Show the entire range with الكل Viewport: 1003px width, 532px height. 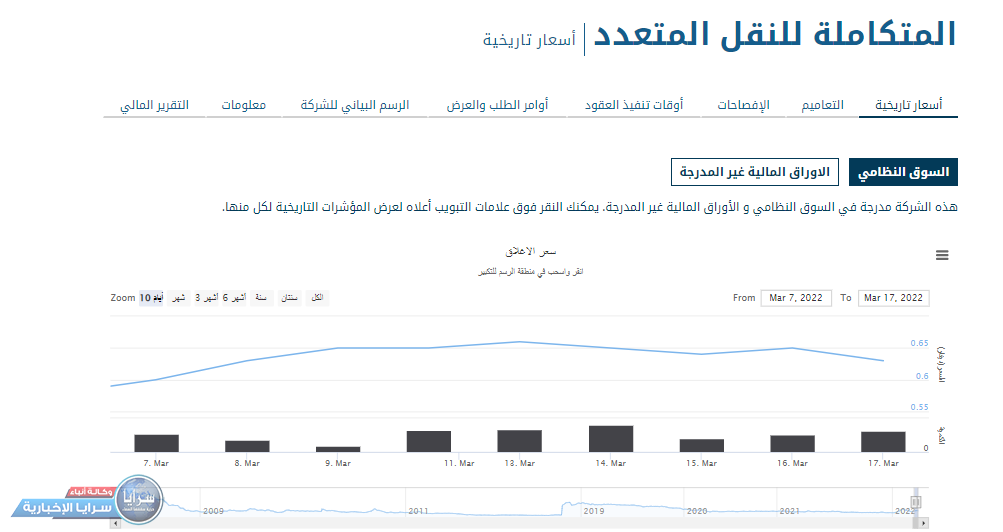pos(318,298)
